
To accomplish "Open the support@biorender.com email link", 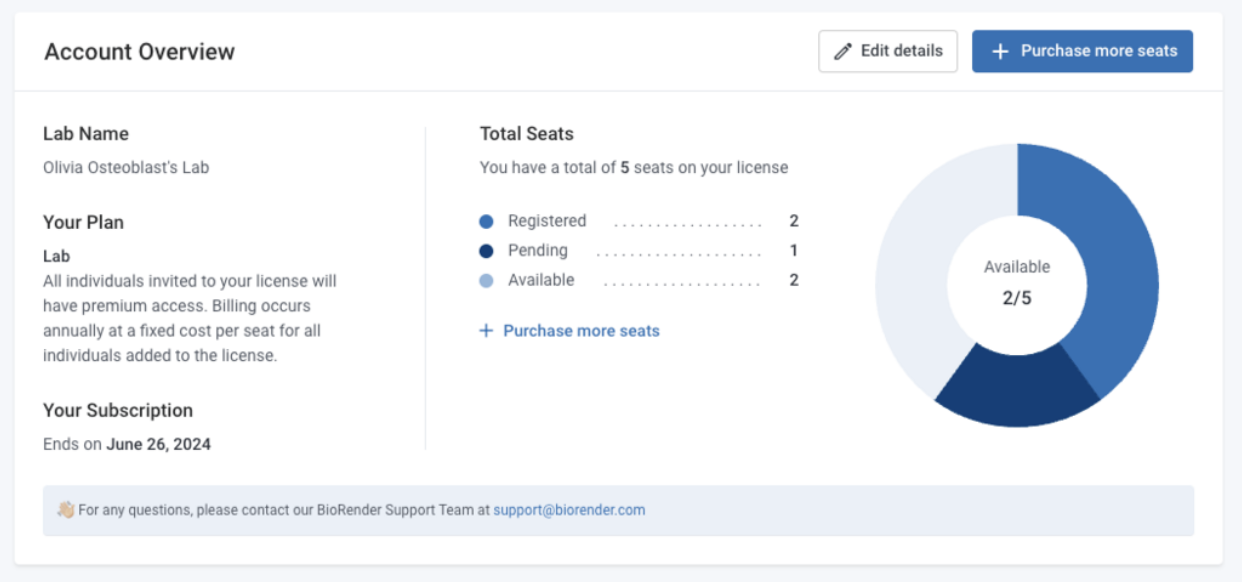I will click(569, 510).
